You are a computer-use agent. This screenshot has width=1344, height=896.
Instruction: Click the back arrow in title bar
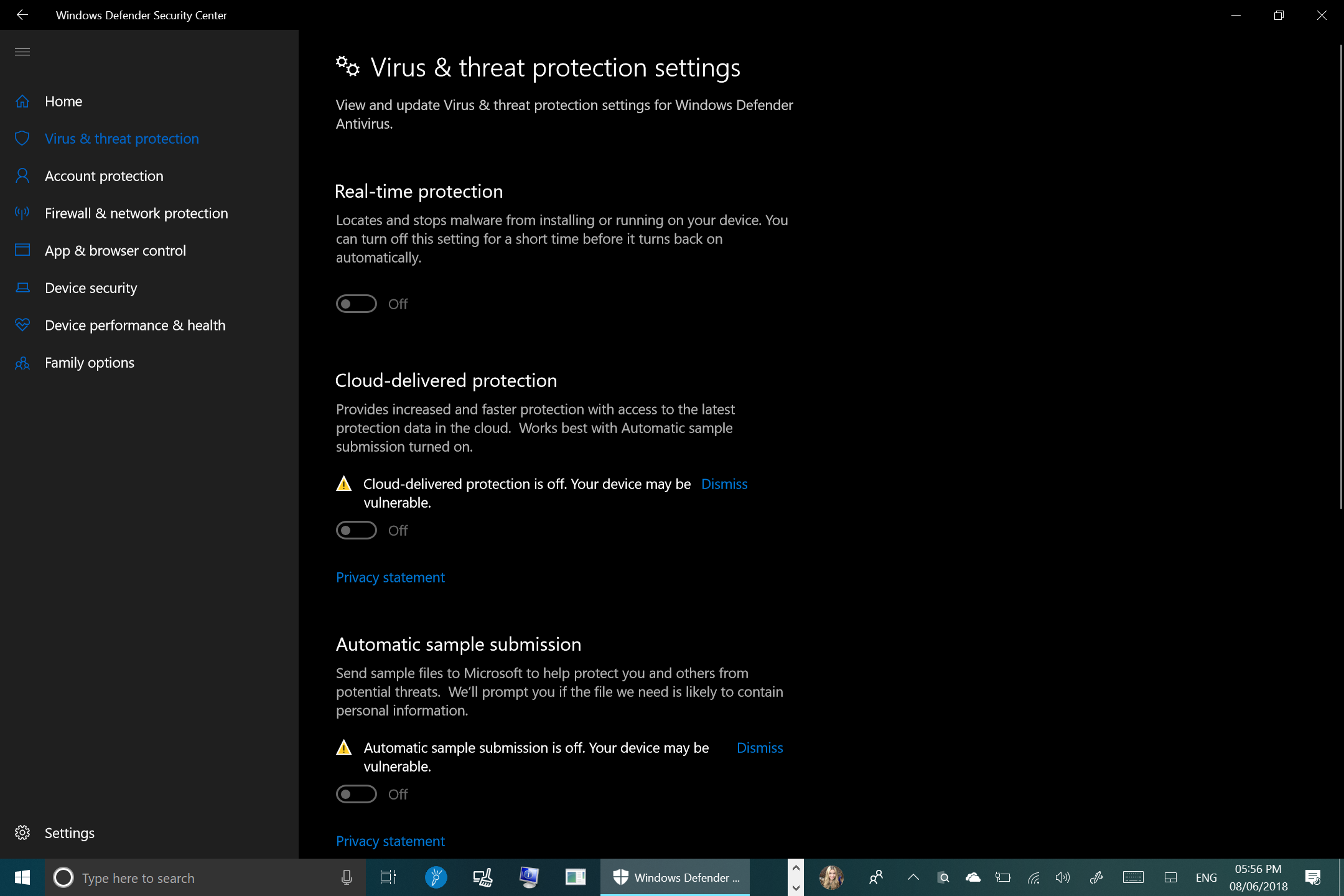(22, 15)
